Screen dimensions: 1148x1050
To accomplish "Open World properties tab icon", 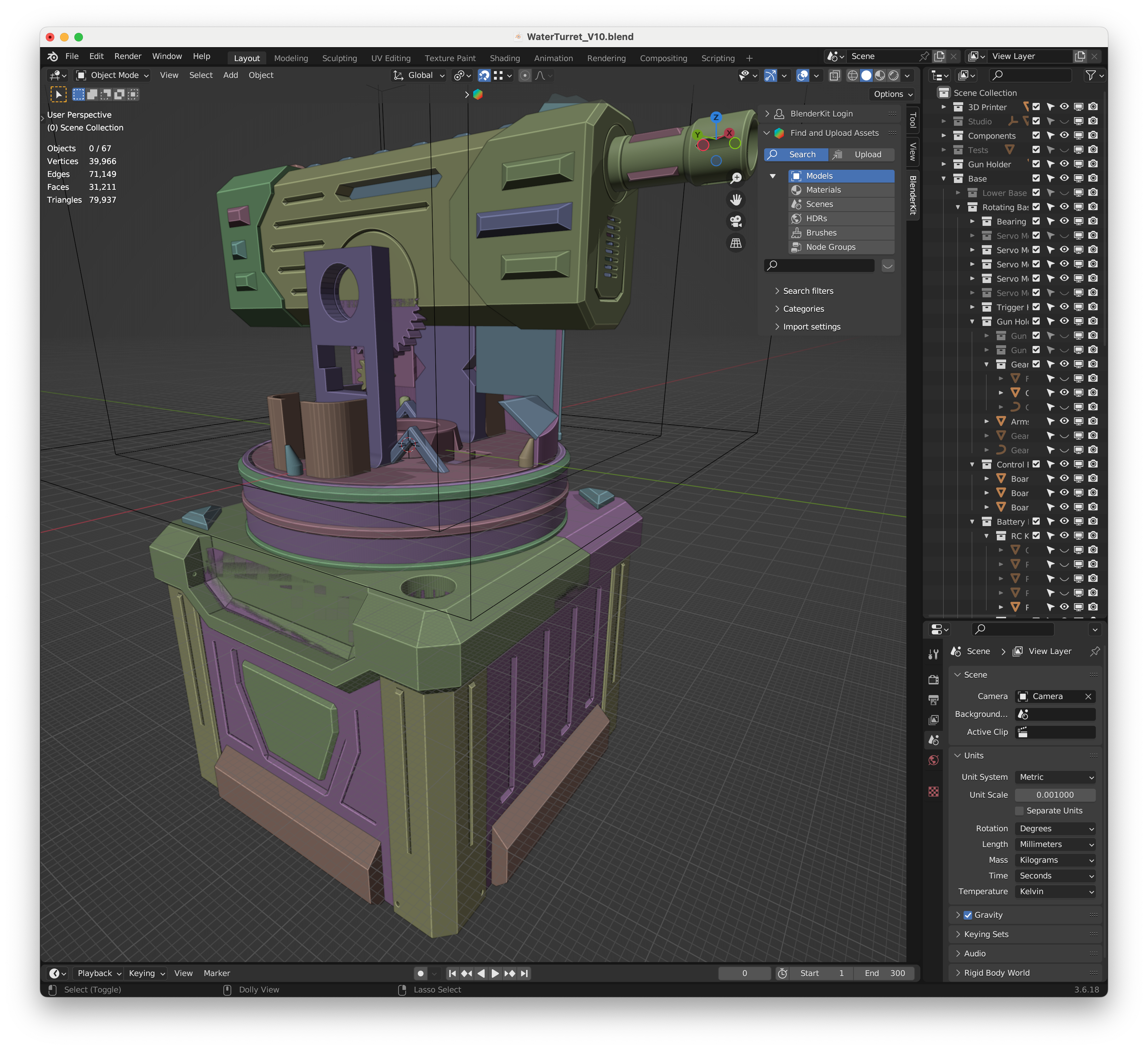I will tap(933, 760).
